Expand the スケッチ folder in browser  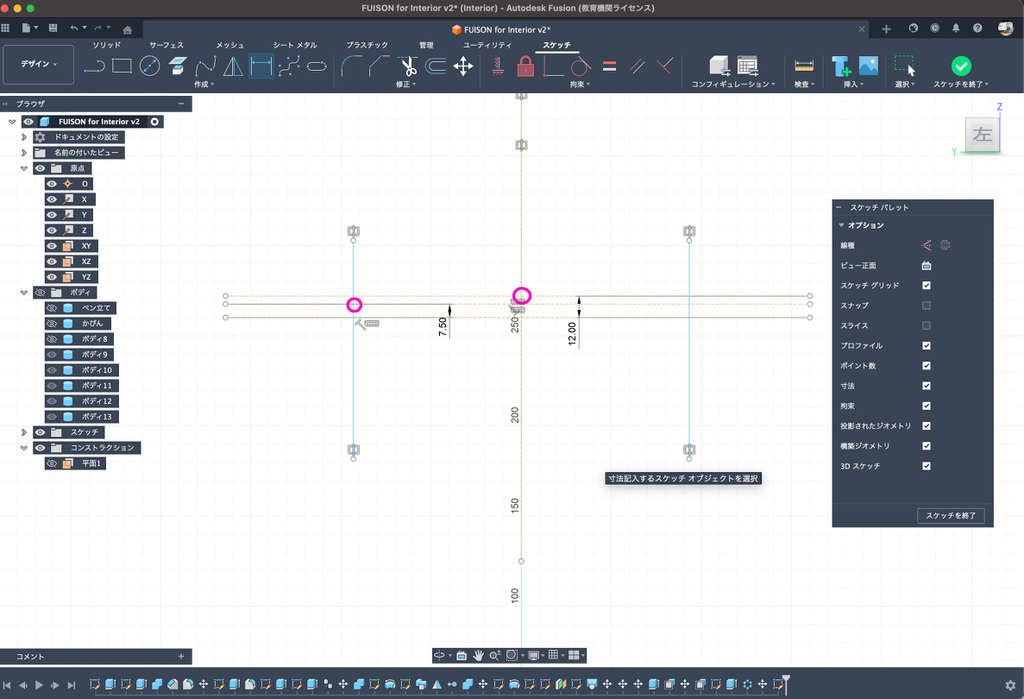click(x=24, y=432)
